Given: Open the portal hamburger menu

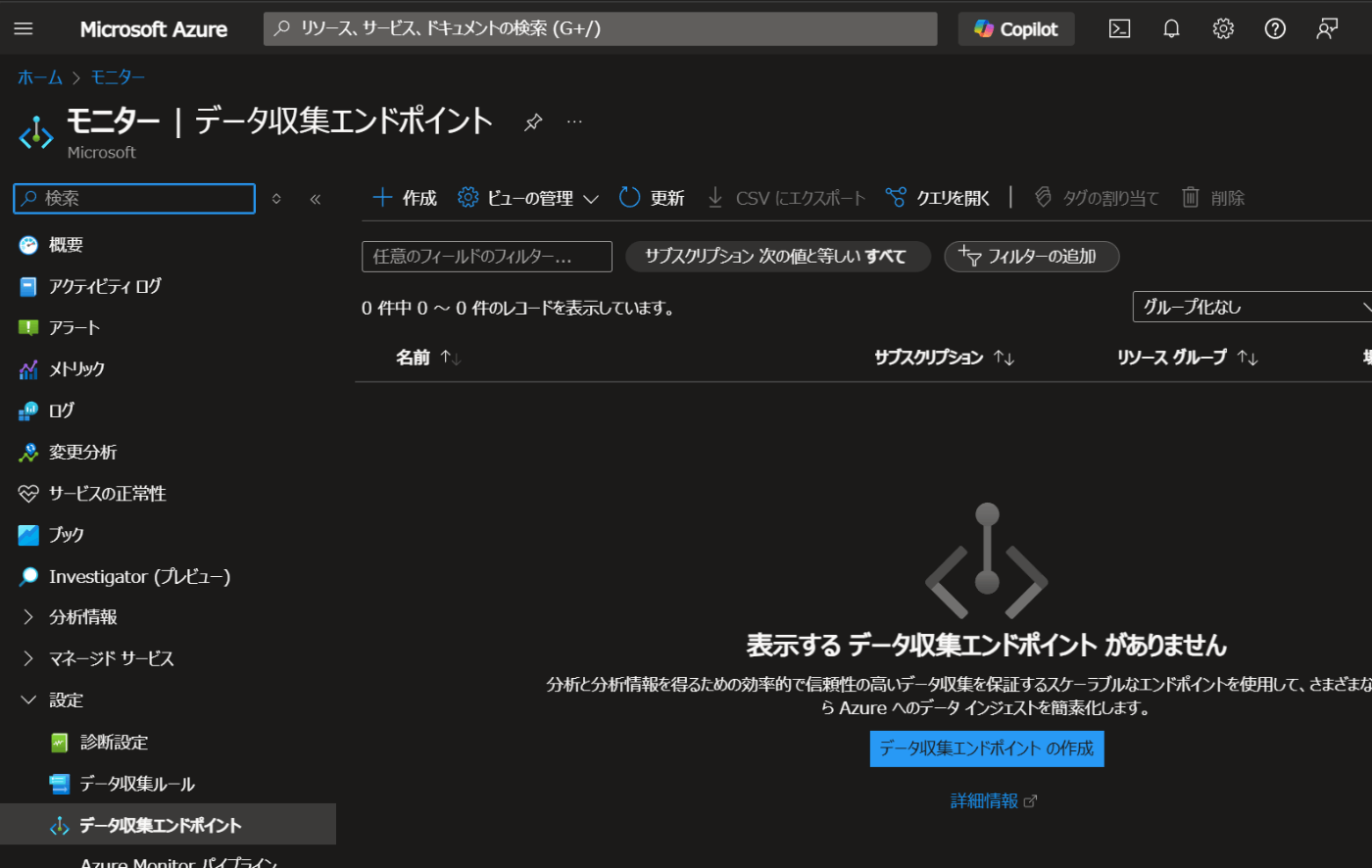Looking at the screenshot, I should [x=24, y=28].
